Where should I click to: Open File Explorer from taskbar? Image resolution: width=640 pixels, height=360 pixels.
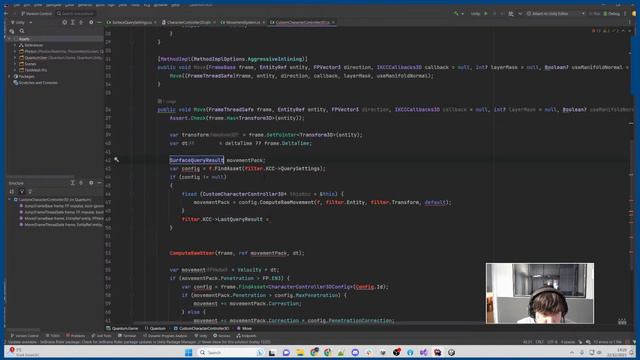pyautogui.click(x=300, y=352)
